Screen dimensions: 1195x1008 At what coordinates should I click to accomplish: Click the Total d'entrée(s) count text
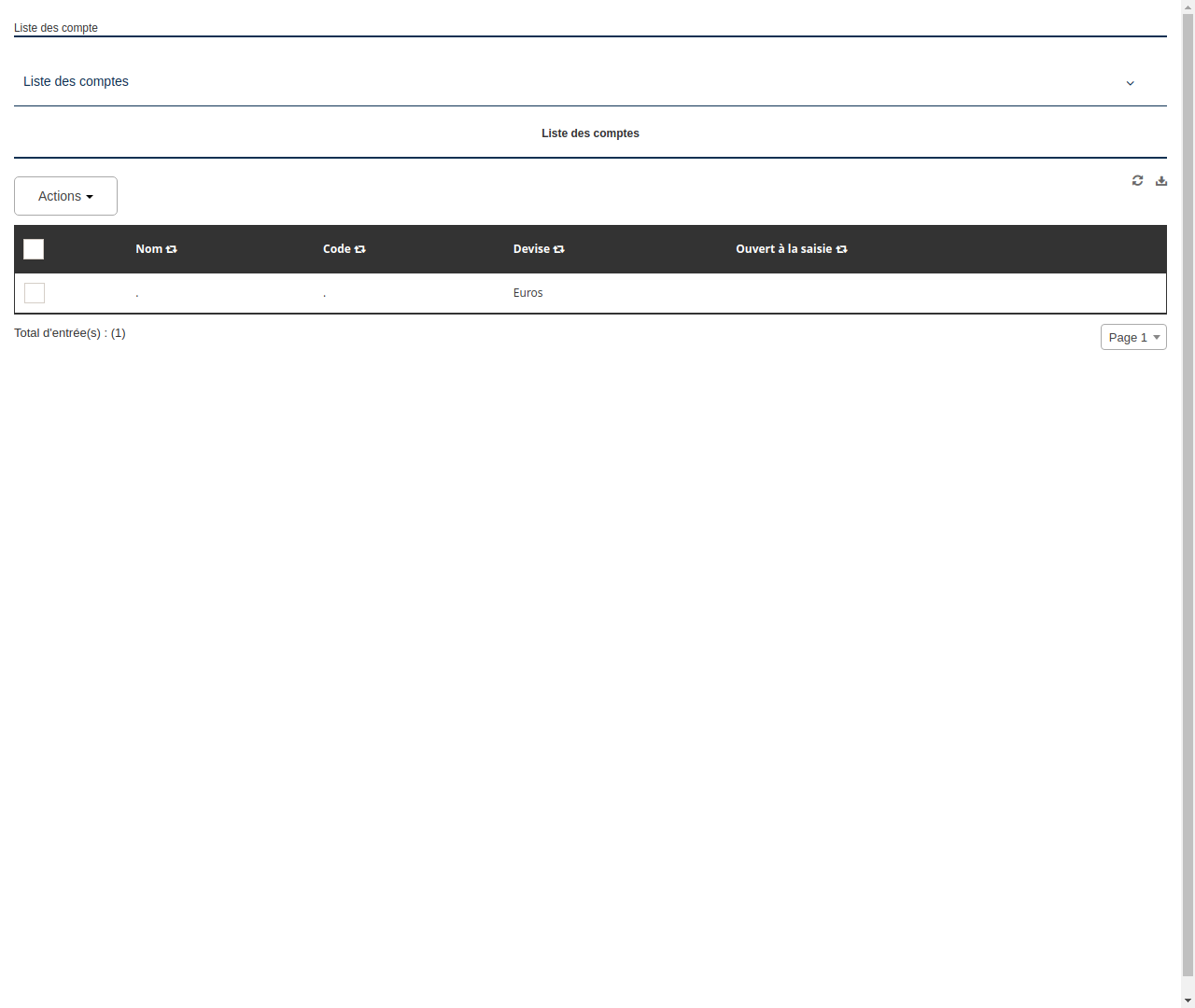[x=70, y=333]
